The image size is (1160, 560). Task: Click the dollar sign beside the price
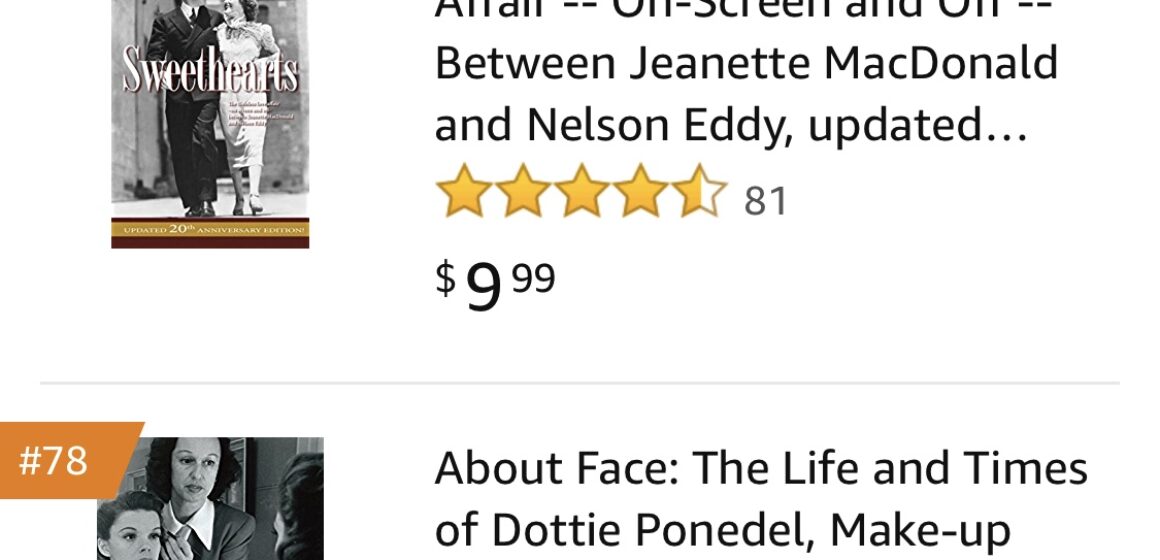pyautogui.click(x=445, y=277)
